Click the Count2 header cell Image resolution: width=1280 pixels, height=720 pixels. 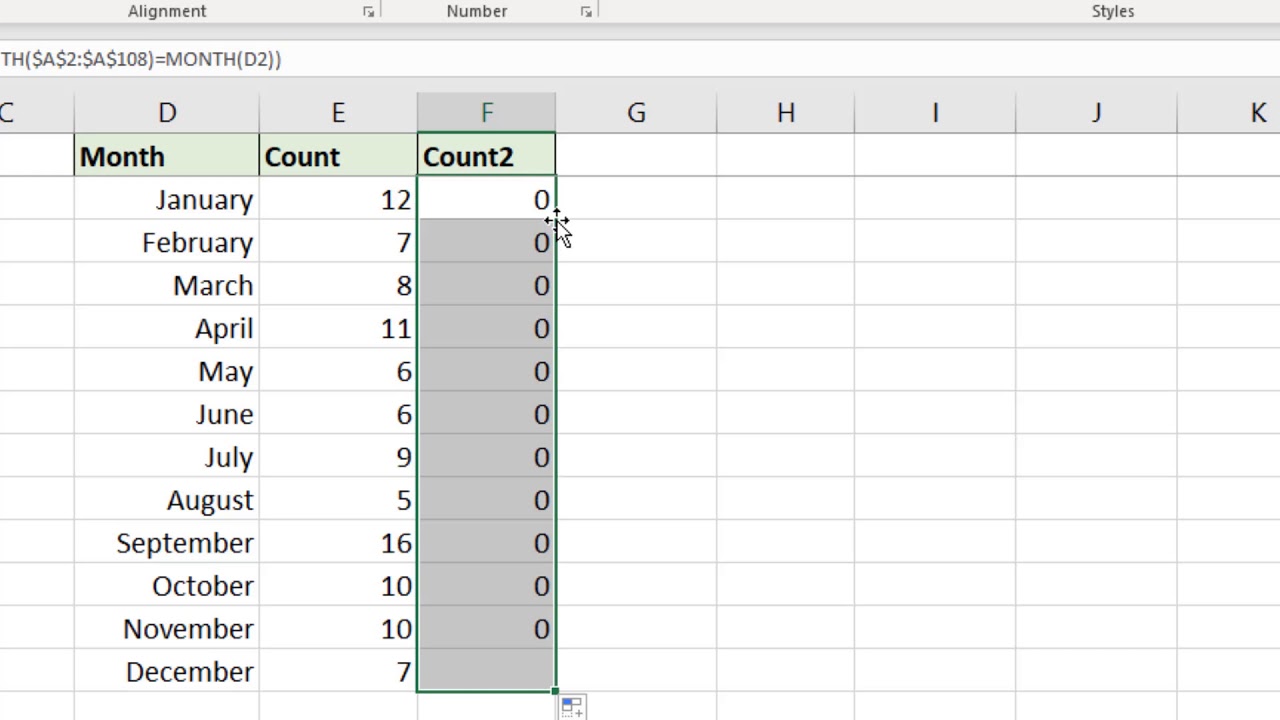pyautogui.click(x=486, y=157)
